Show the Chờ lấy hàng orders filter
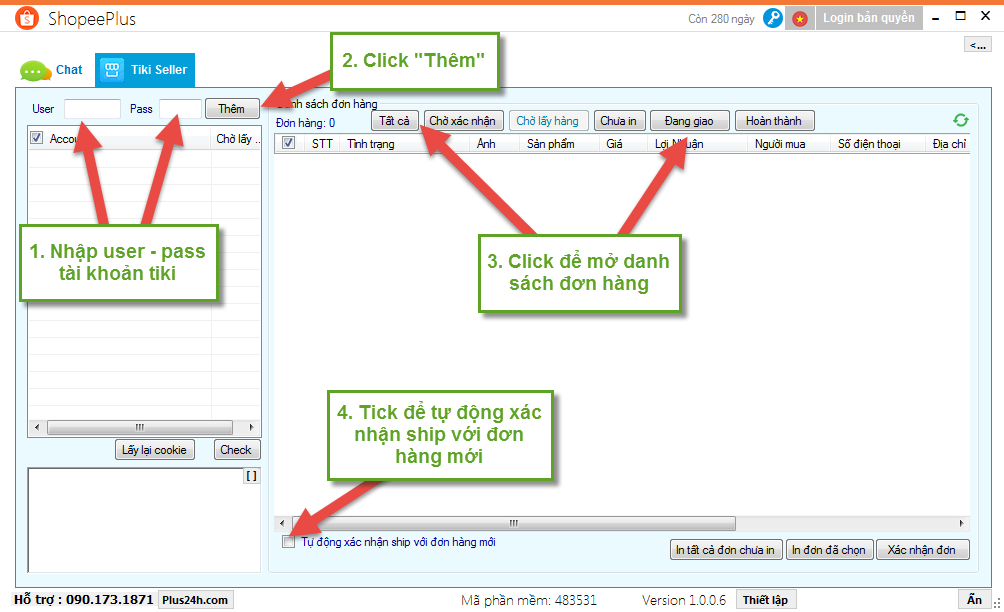 (547, 121)
